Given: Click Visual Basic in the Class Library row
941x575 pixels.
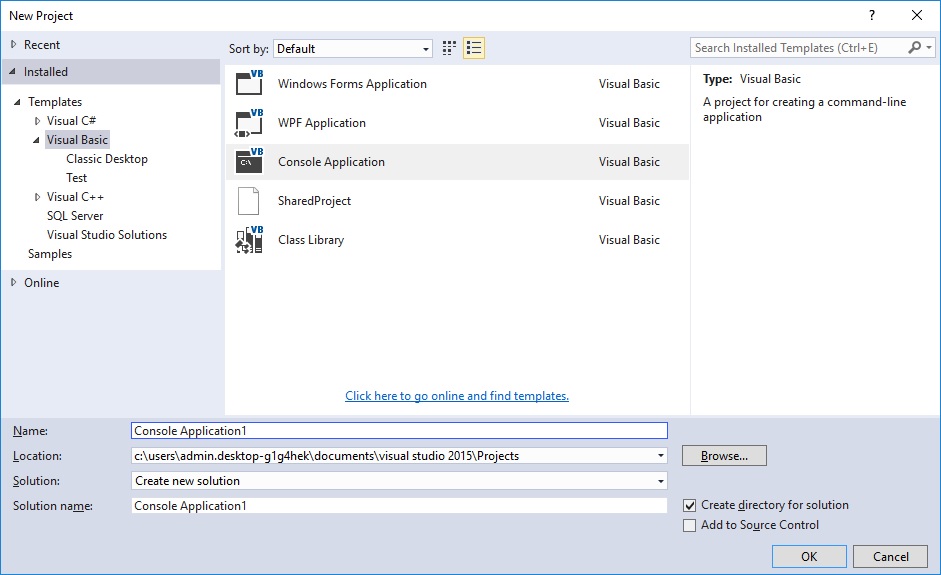Looking at the screenshot, I should coord(629,240).
